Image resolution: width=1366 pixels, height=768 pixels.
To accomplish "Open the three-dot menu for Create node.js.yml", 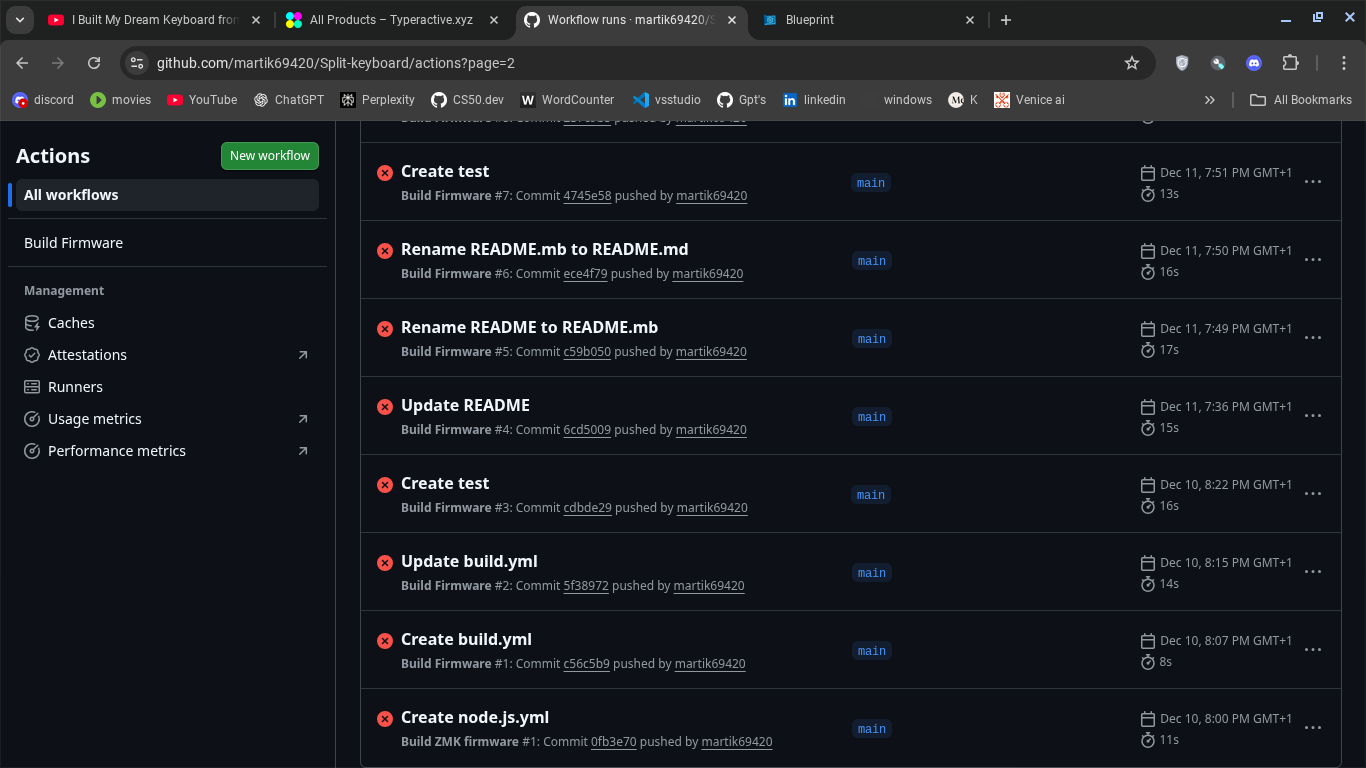I will click(x=1313, y=728).
